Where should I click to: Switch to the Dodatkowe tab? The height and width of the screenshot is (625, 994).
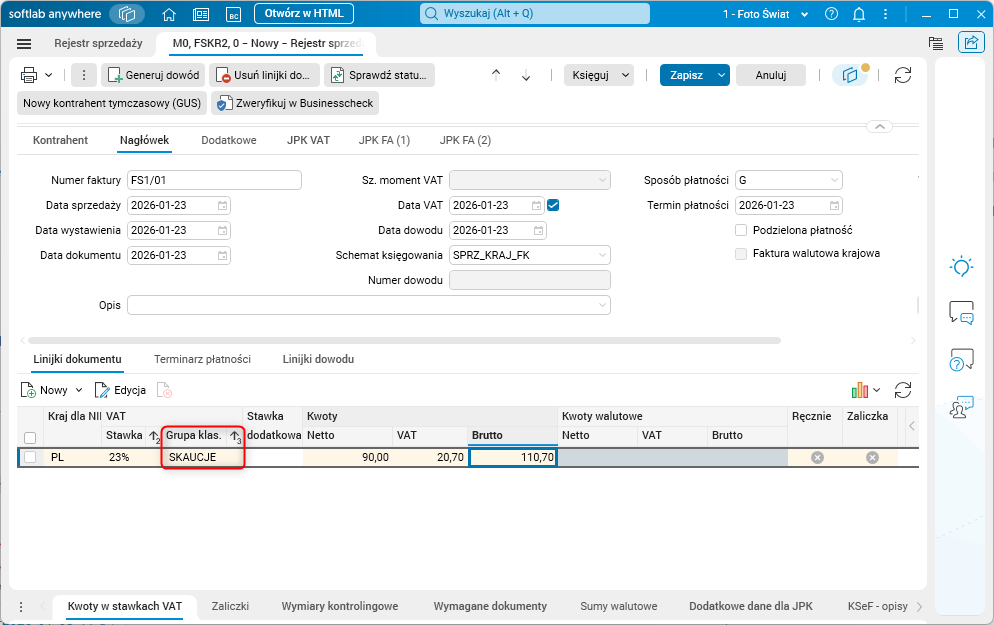point(229,140)
